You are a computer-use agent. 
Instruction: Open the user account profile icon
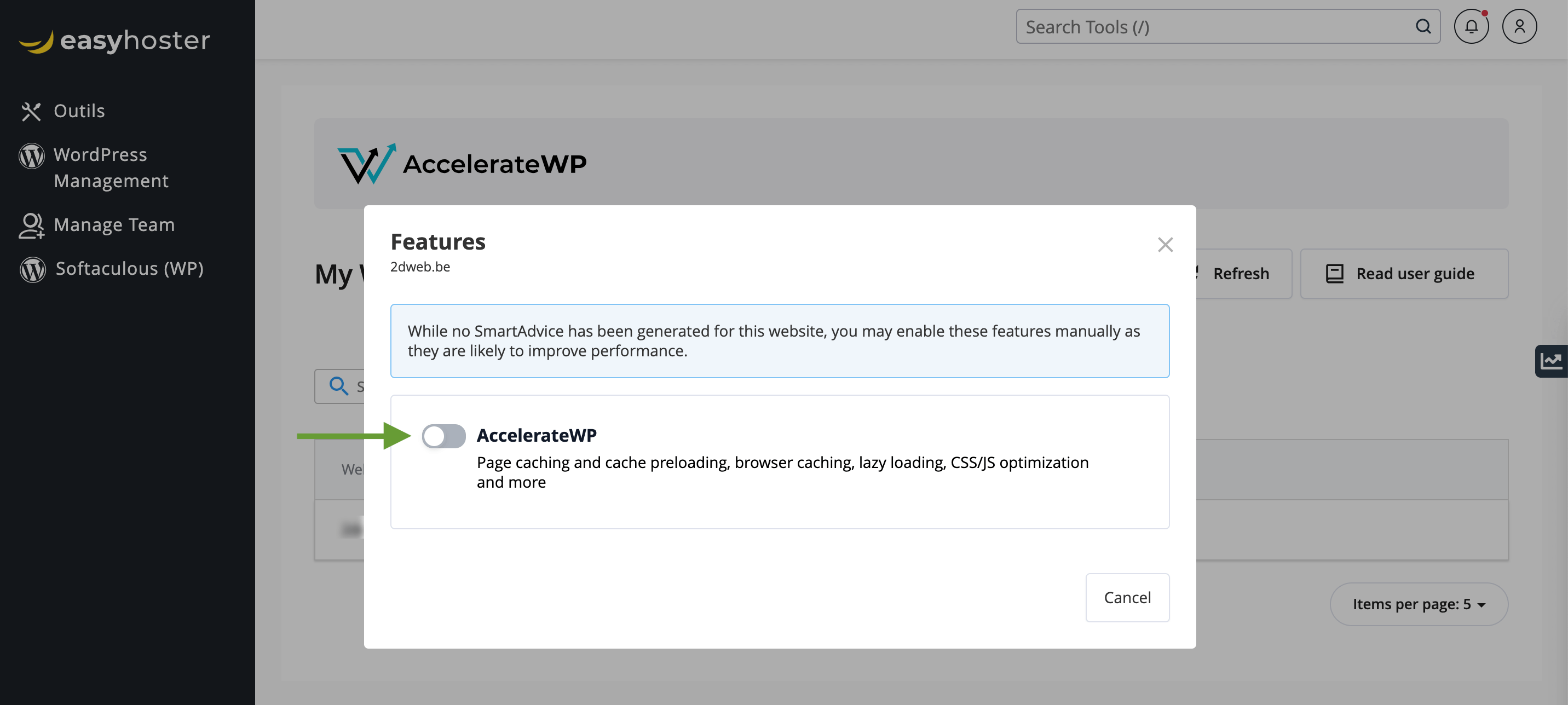point(1519,27)
